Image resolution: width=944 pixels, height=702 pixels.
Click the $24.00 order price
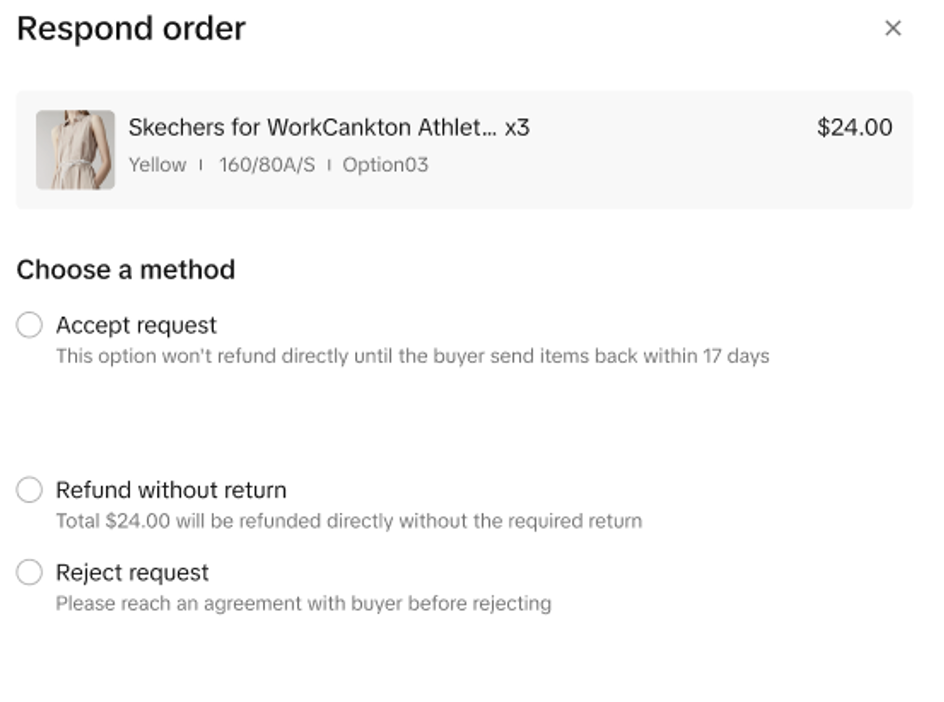click(854, 128)
